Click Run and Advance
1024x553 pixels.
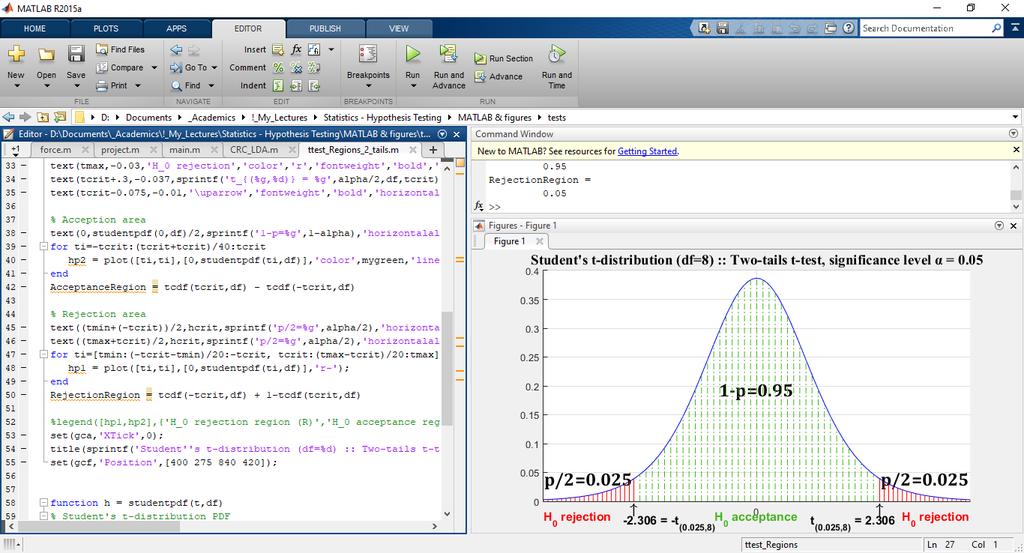(449, 66)
